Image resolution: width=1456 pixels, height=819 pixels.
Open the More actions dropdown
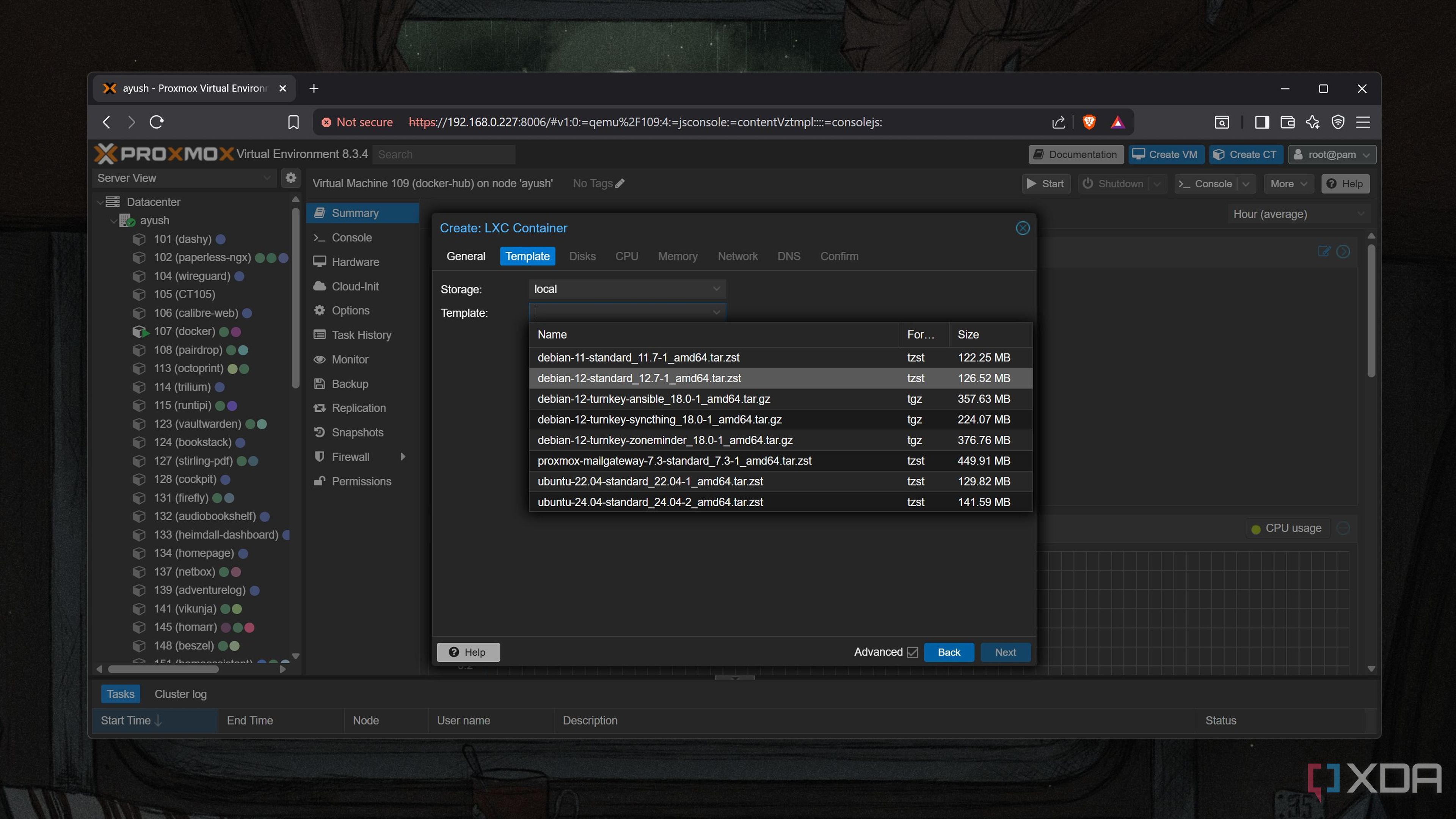(x=1288, y=184)
